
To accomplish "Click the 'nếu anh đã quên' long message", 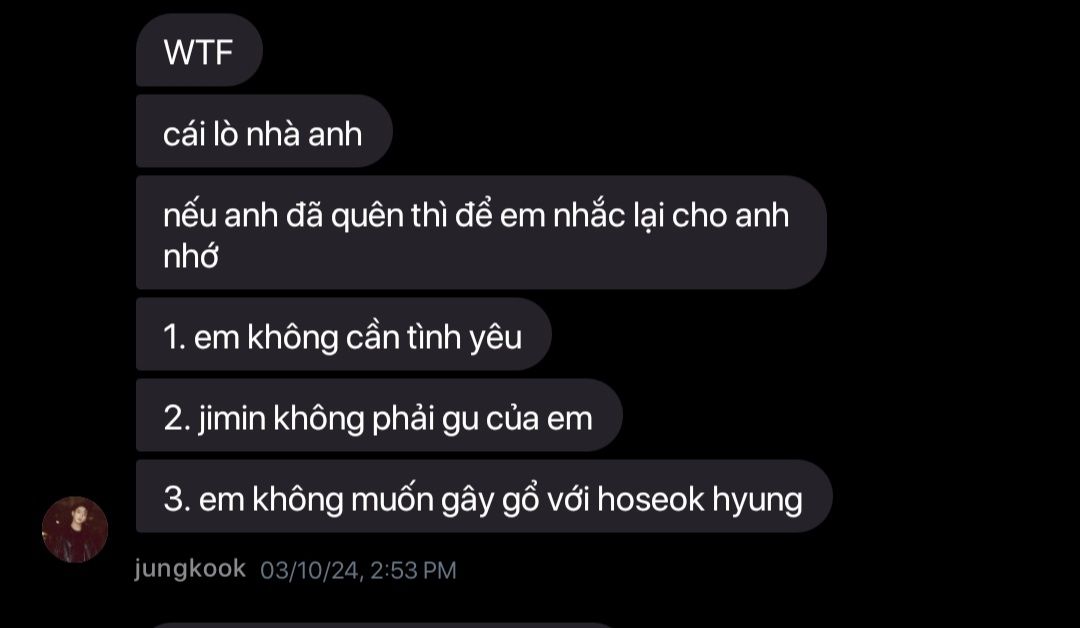I will [481, 233].
